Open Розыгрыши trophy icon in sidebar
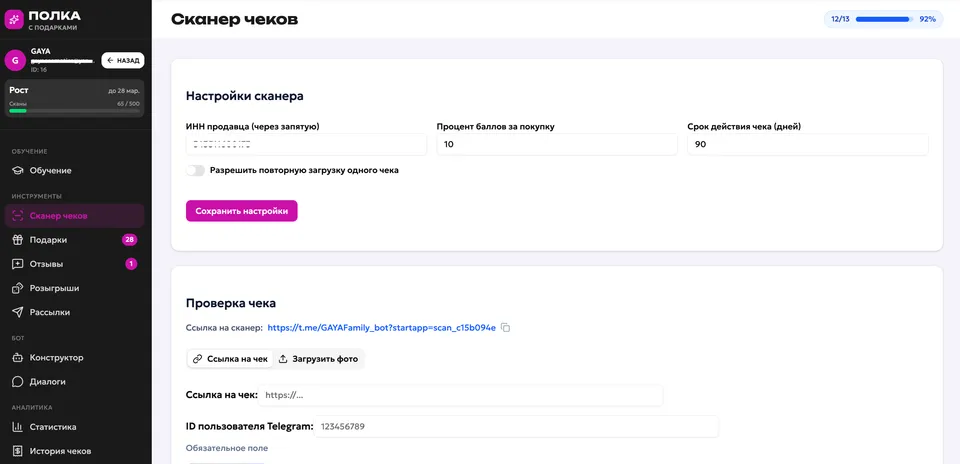The image size is (960, 464). (17, 288)
